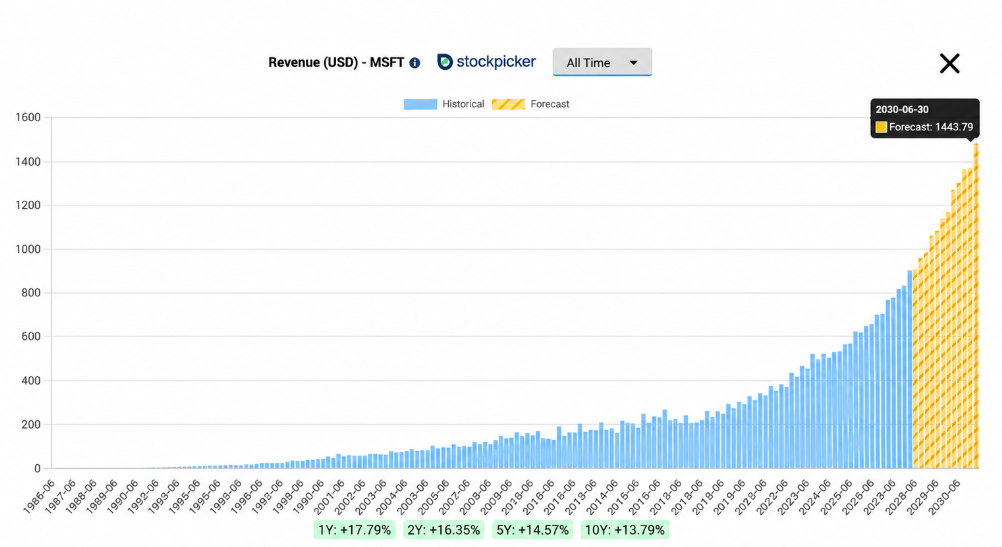Click the Revenue (USD) - MSFT title

click(x=336, y=63)
